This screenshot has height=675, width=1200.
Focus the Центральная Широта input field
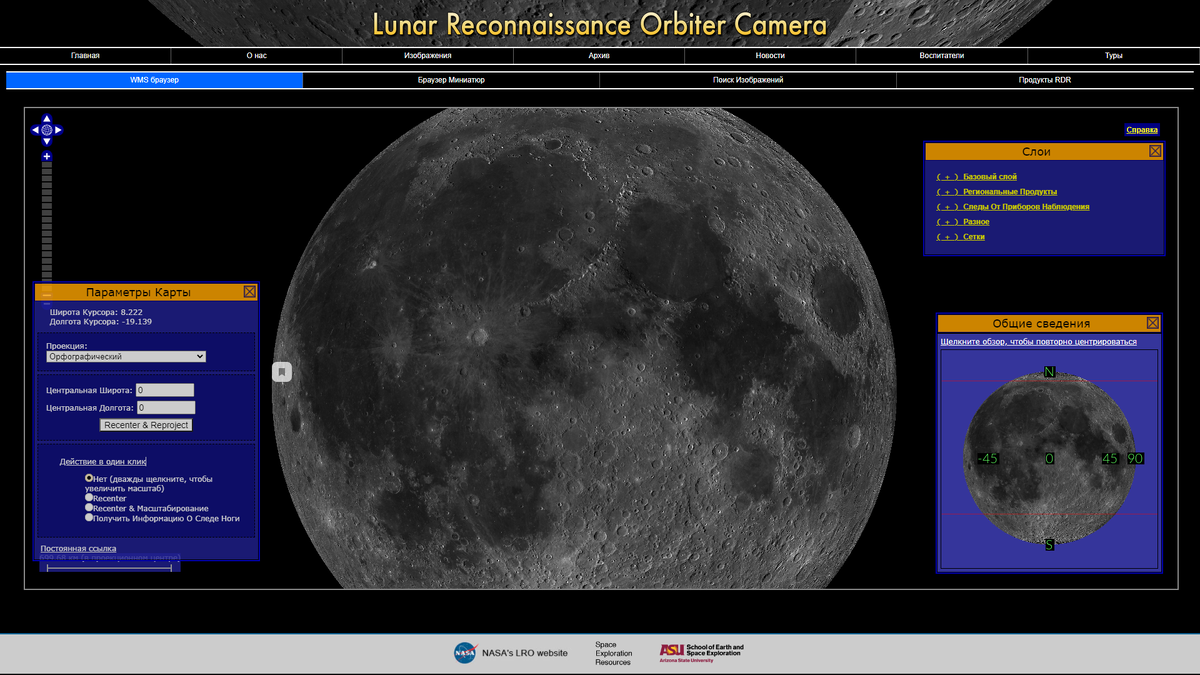tap(165, 390)
